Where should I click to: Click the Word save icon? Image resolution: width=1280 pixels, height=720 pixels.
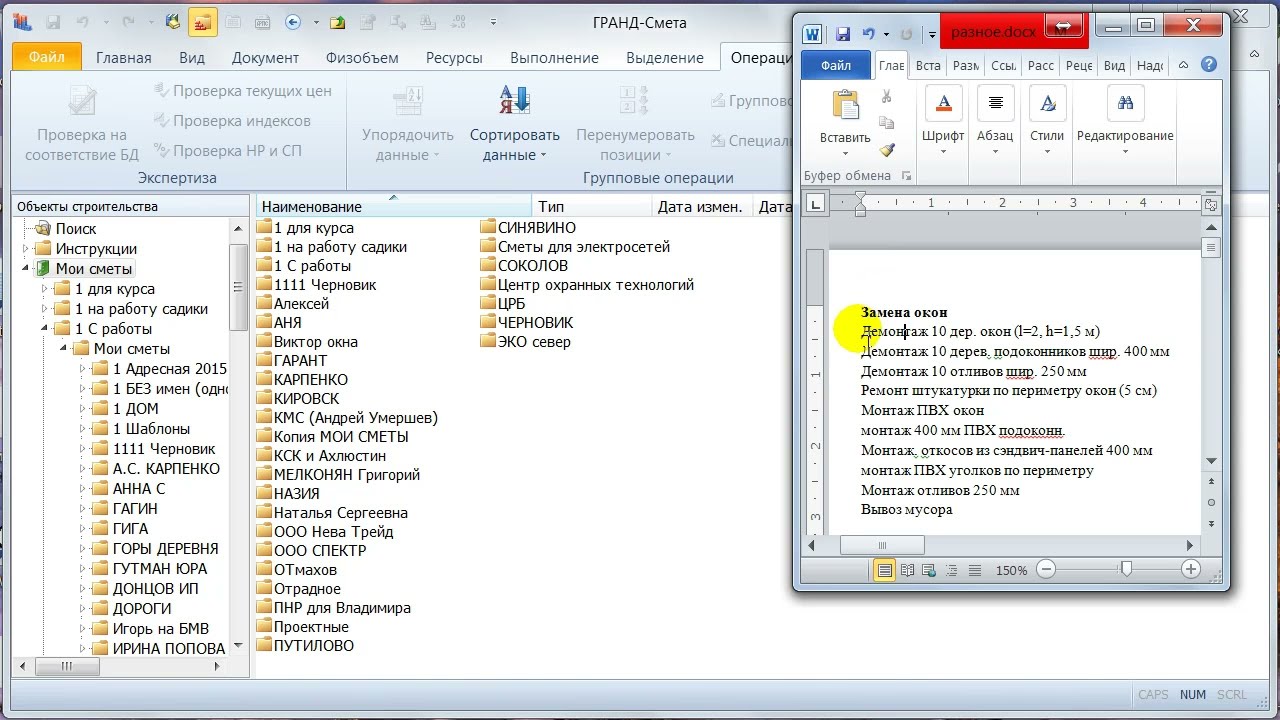pyautogui.click(x=843, y=34)
